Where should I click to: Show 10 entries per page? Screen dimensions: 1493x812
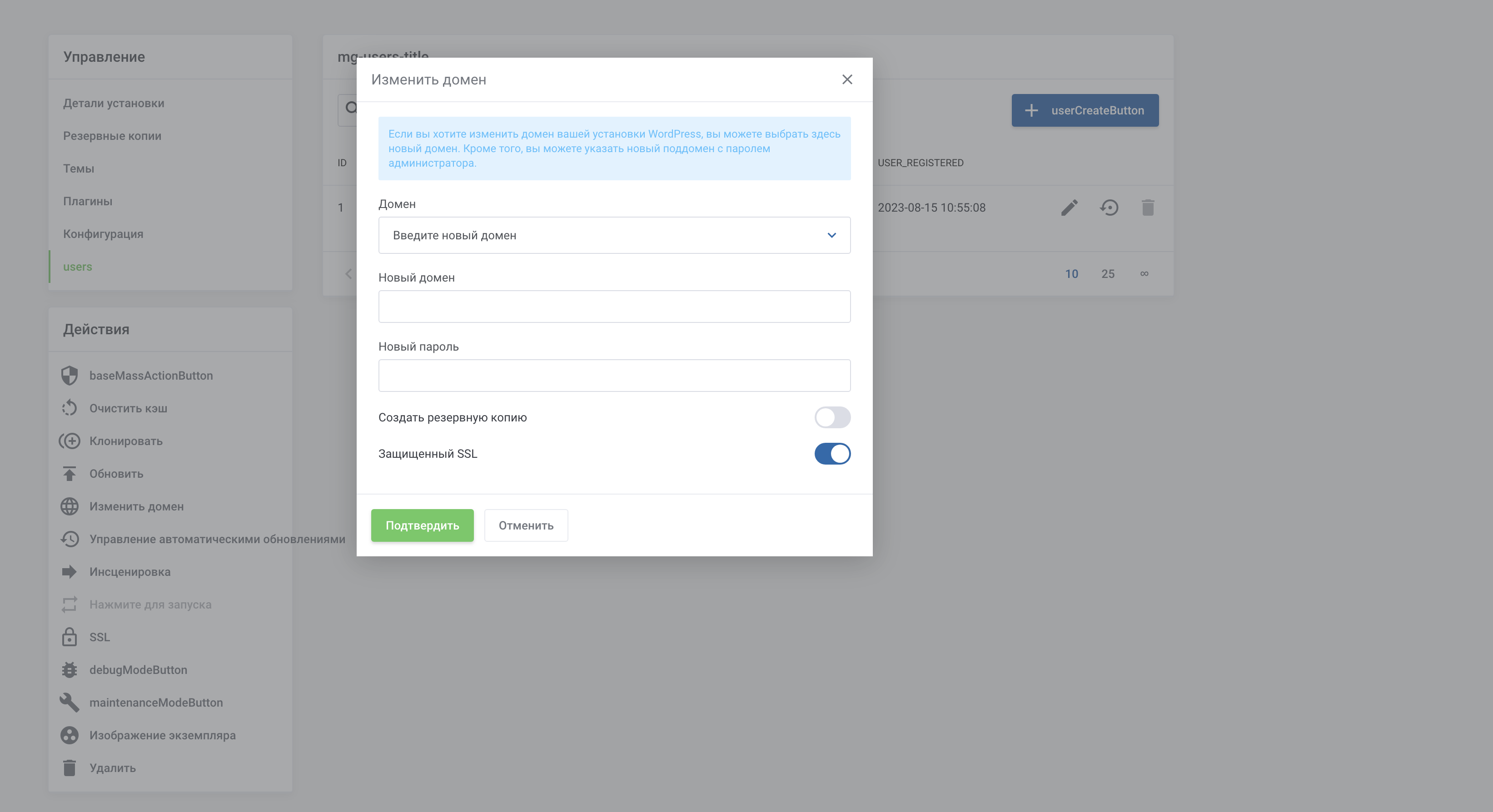coord(1072,273)
